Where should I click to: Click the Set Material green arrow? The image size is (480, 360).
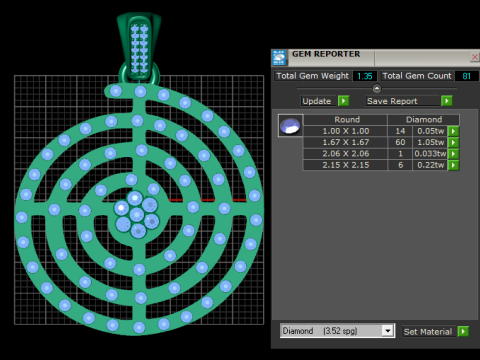tap(463, 331)
